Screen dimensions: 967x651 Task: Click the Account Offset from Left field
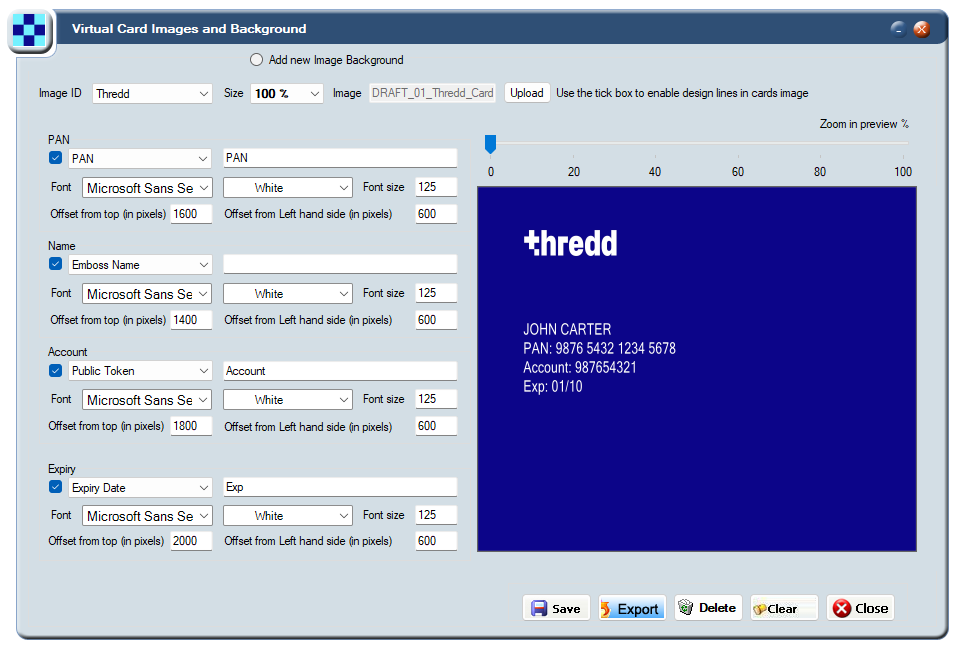click(436, 426)
